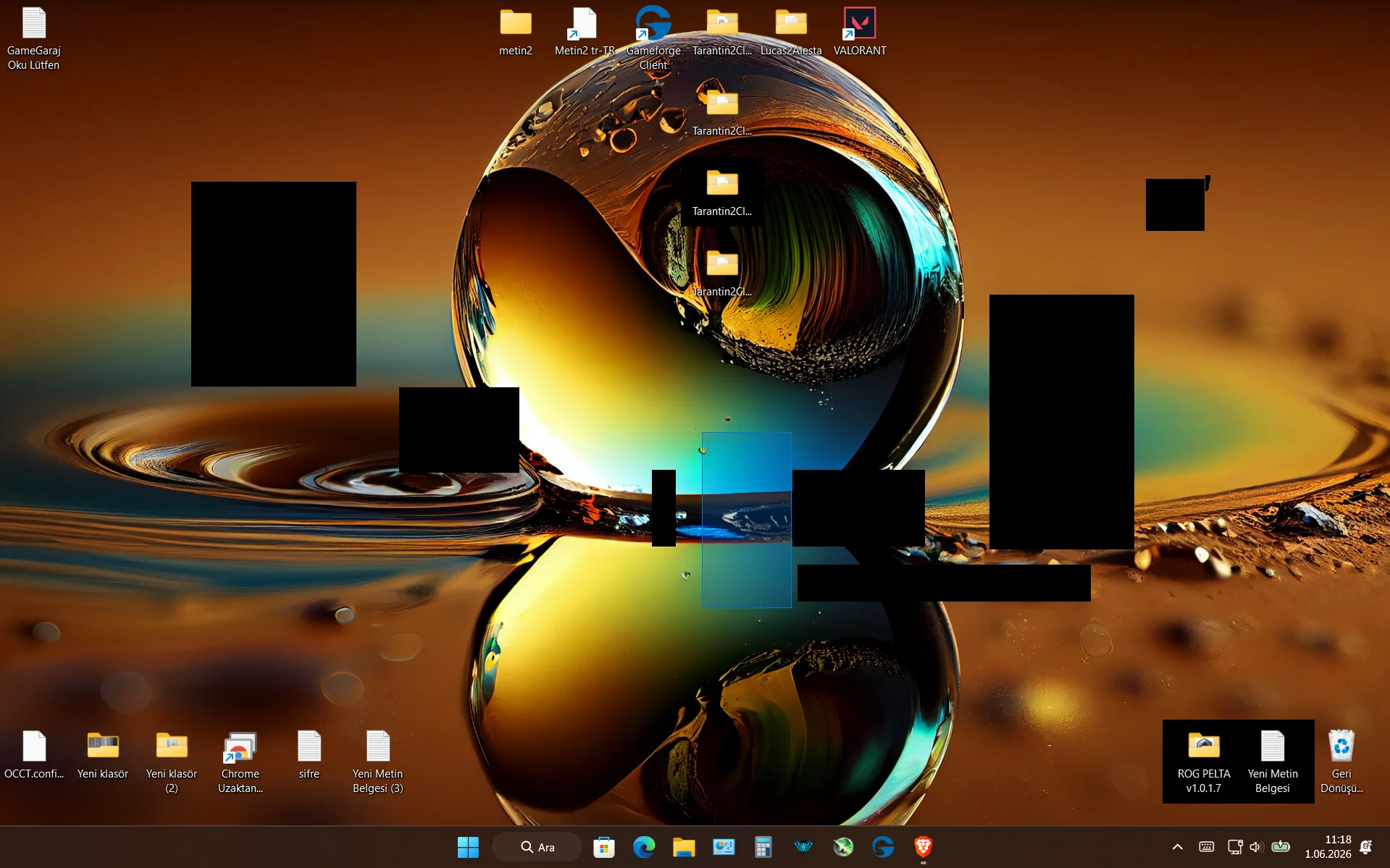Open the Control Panel taskbar icon

click(x=724, y=847)
